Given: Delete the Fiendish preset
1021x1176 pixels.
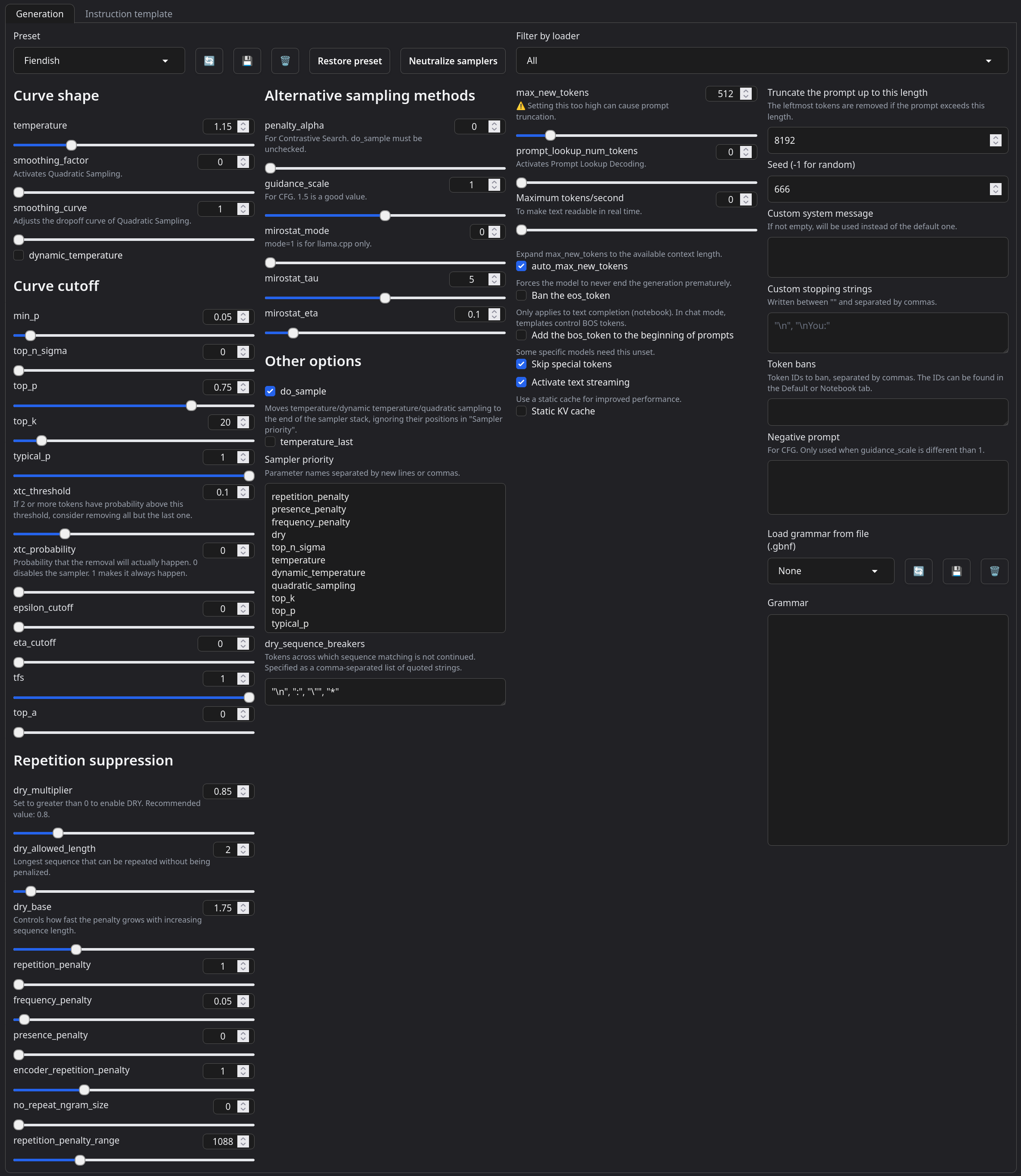Looking at the screenshot, I should [x=285, y=60].
